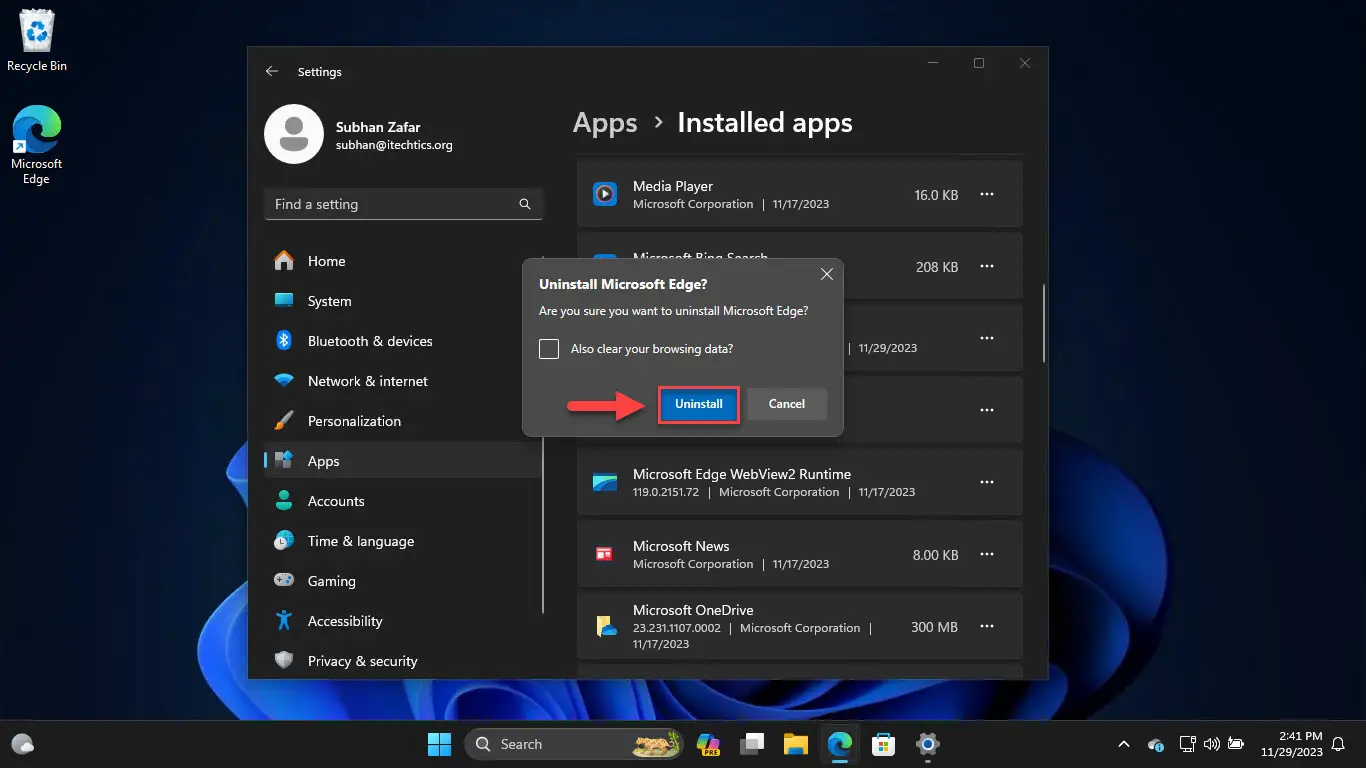
Task: Minimize the Settings window
Action: point(932,63)
